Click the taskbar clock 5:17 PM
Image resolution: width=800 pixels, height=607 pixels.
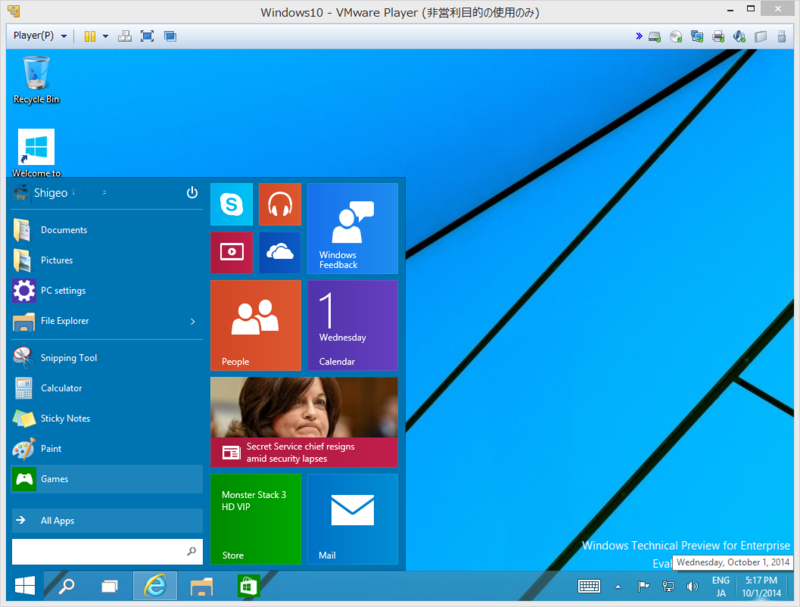coord(761,587)
